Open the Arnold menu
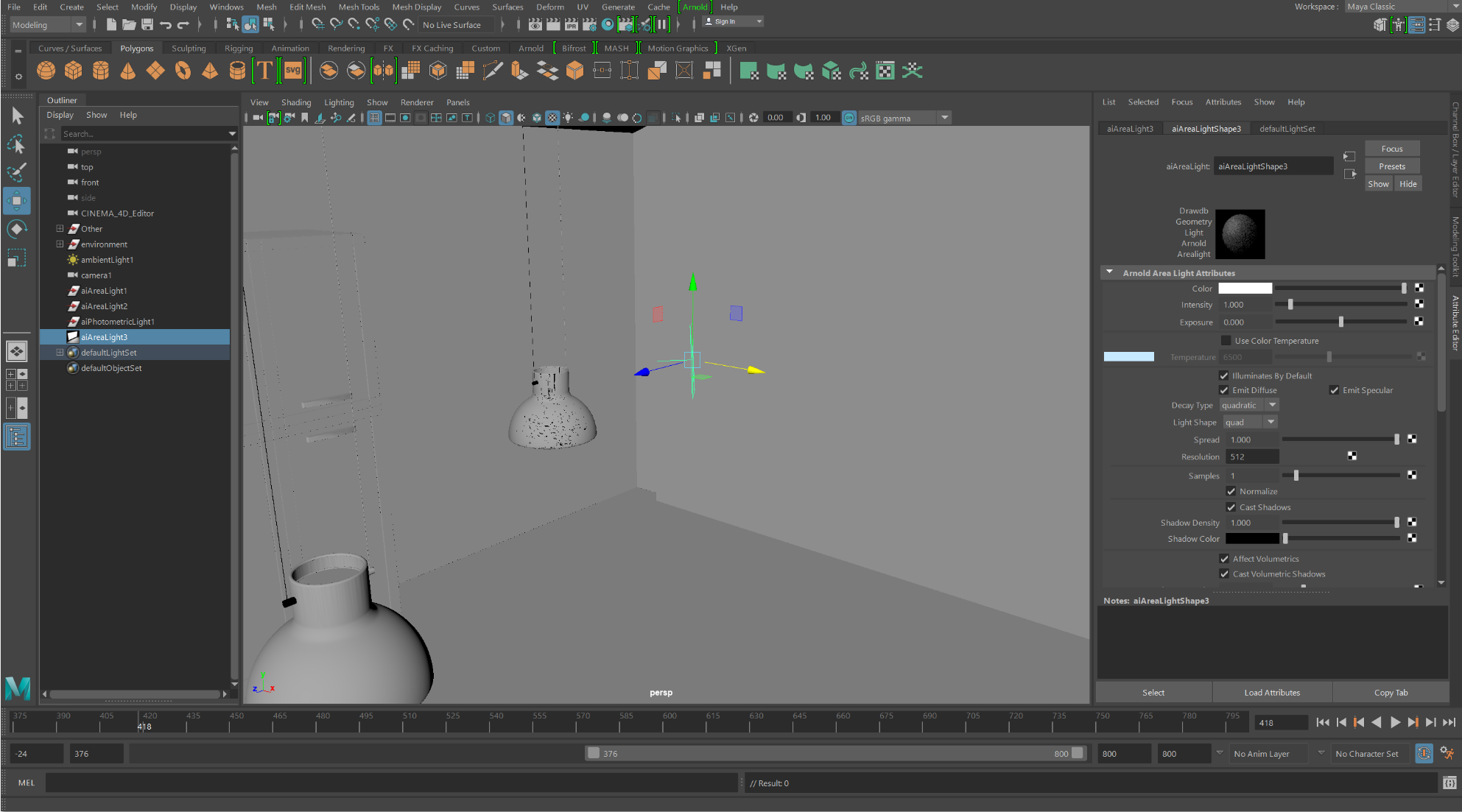 pyautogui.click(x=695, y=7)
